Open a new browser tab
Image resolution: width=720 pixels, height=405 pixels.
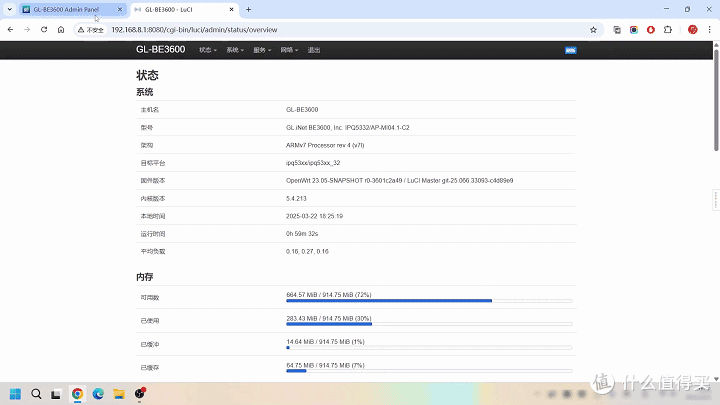[248, 9]
